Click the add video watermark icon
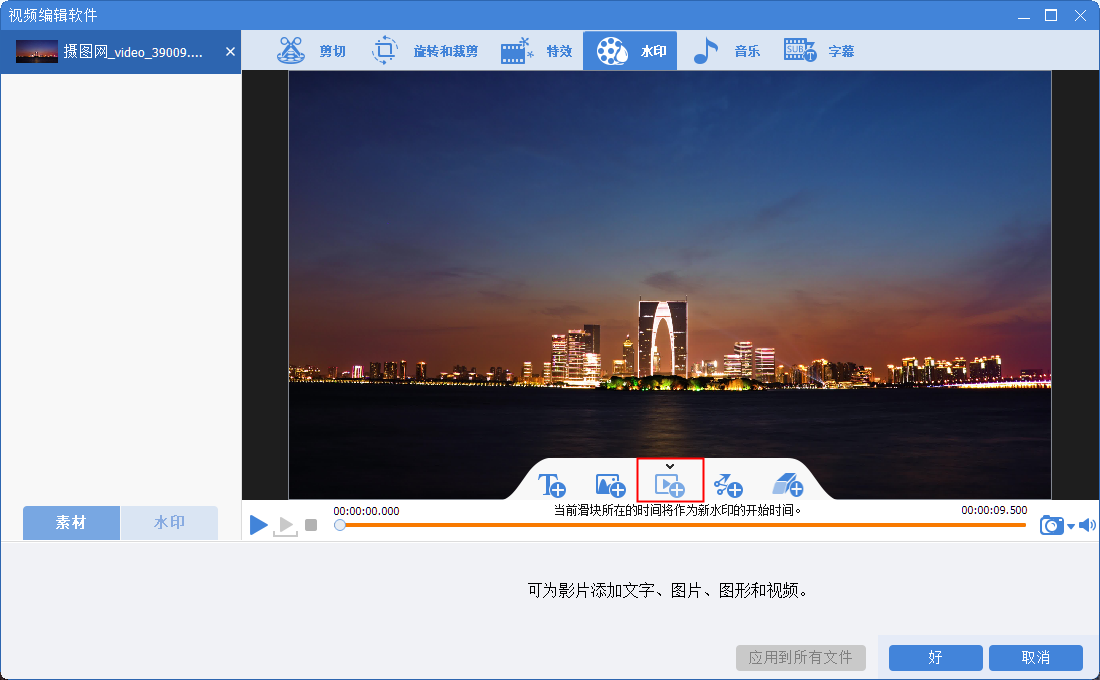Viewport: 1100px width, 680px height. click(x=669, y=486)
